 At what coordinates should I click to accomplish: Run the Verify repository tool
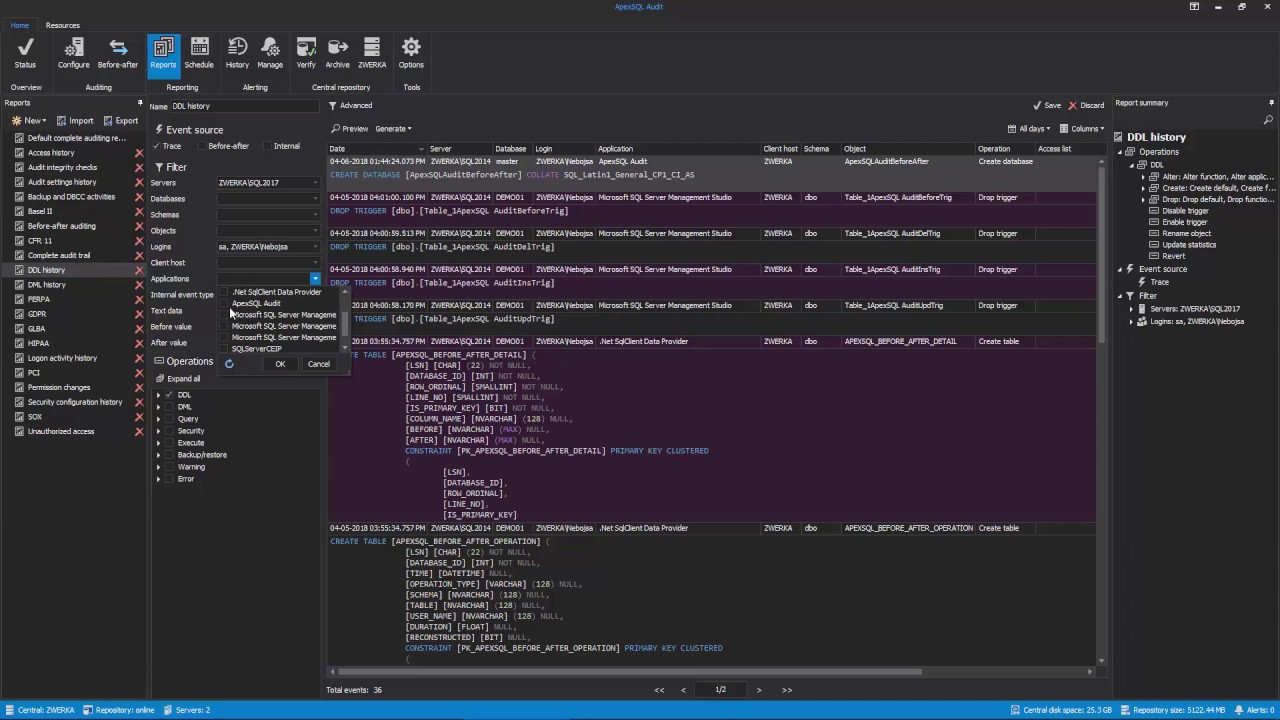tap(306, 53)
